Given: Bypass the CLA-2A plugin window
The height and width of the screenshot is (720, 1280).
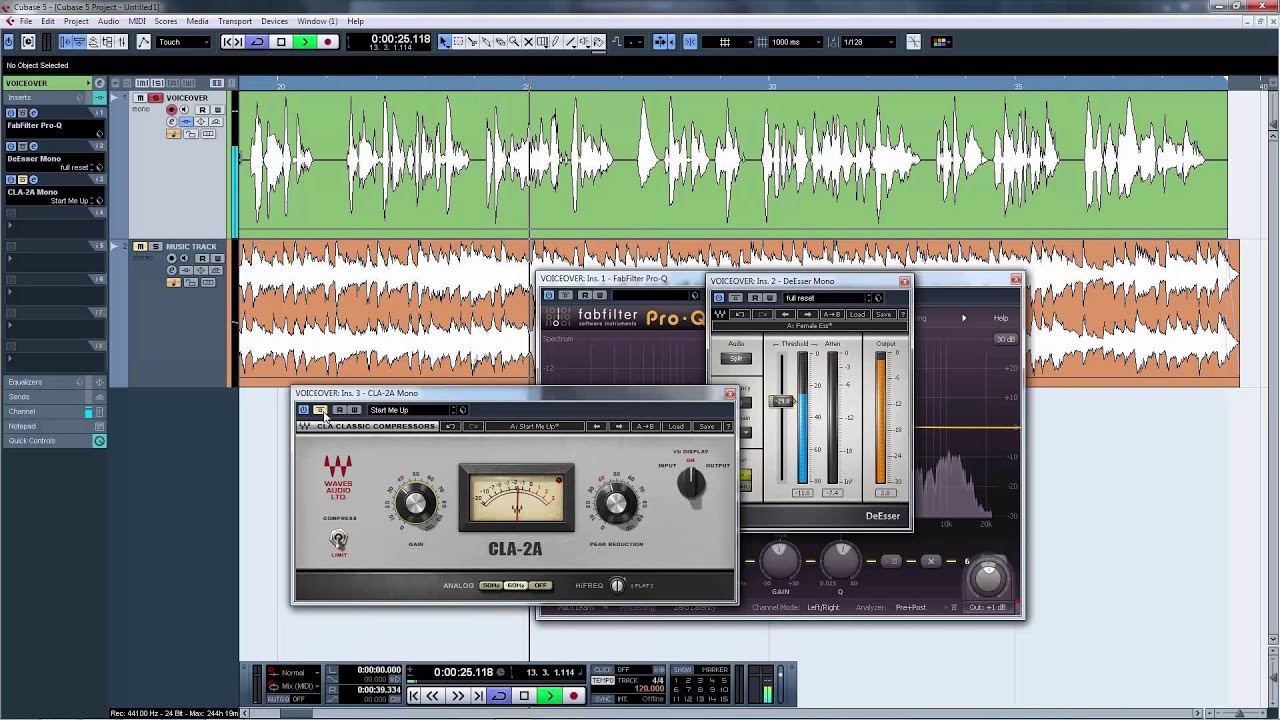Looking at the screenshot, I should coord(319,410).
